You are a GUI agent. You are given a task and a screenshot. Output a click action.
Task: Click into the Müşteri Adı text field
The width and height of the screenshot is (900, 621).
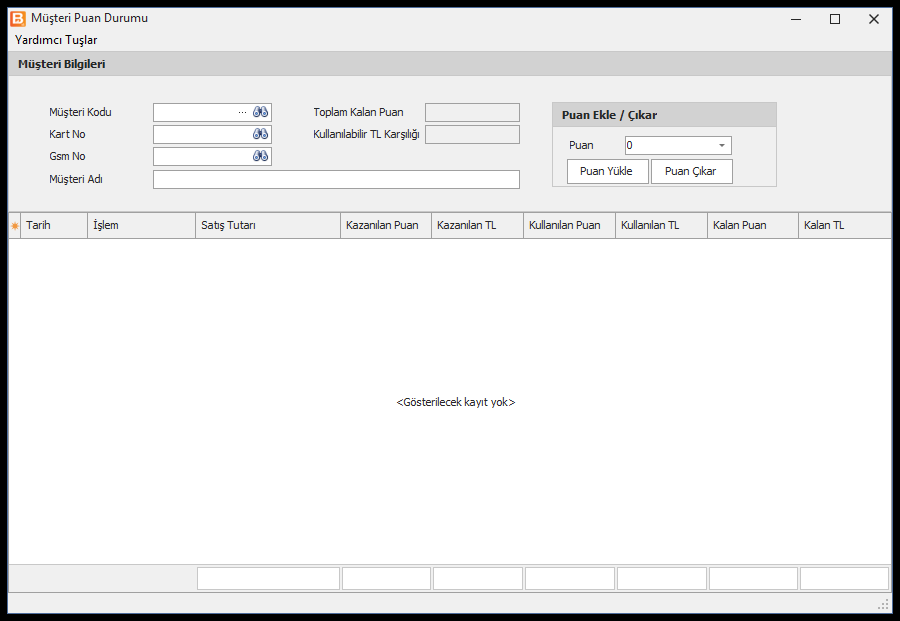coord(336,180)
